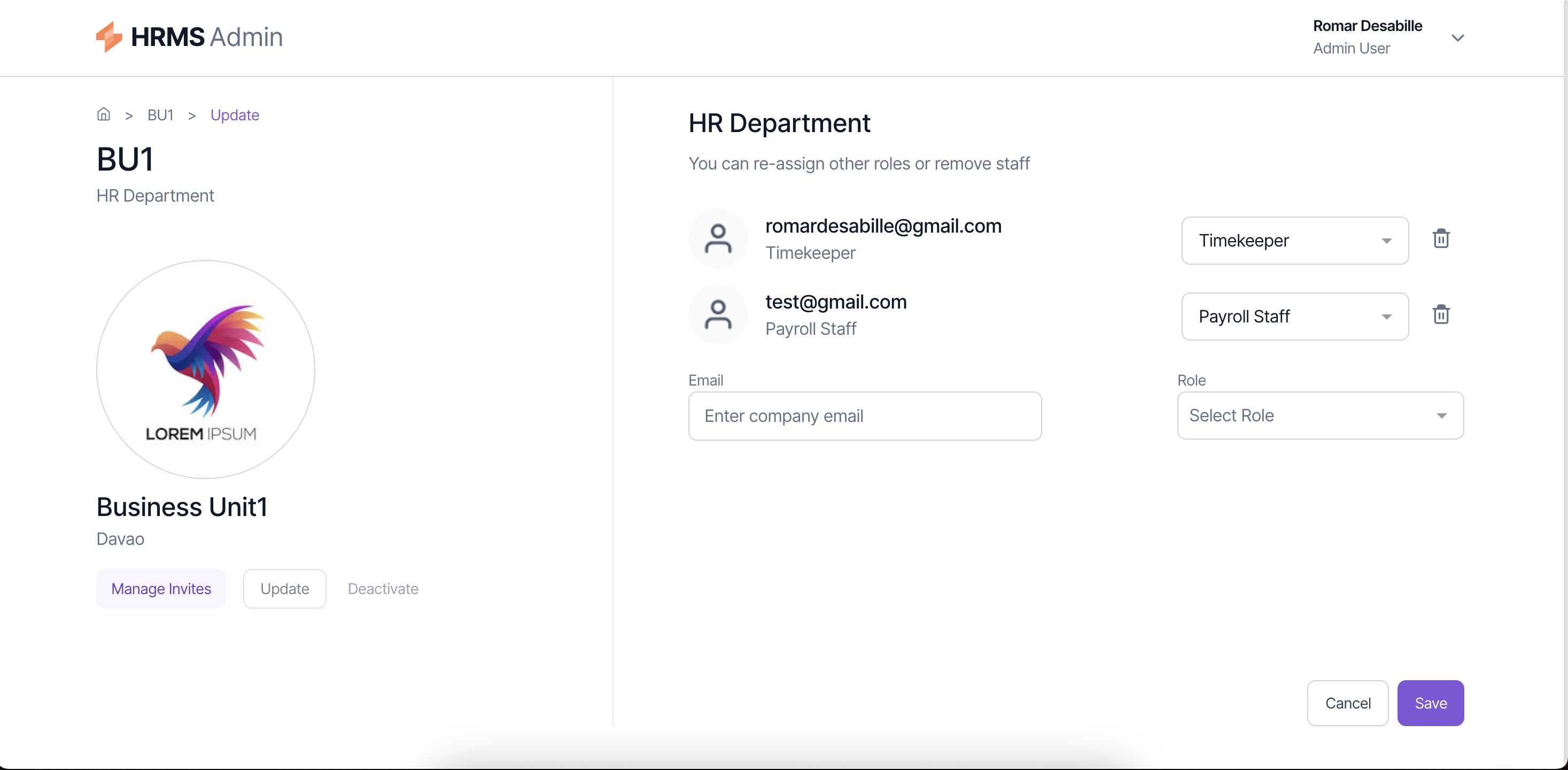Click the Update breadcrumb link
The width and height of the screenshot is (1568, 770).
click(235, 115)
